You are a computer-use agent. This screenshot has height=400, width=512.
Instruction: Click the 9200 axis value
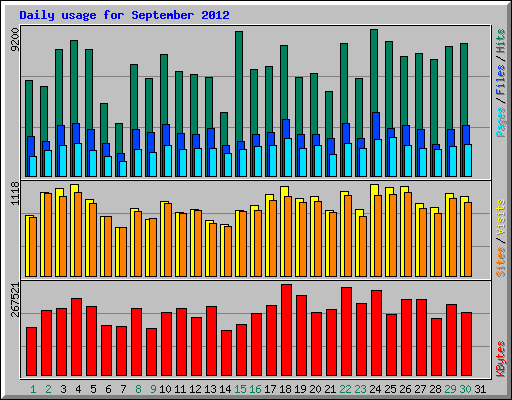point(15,40)
